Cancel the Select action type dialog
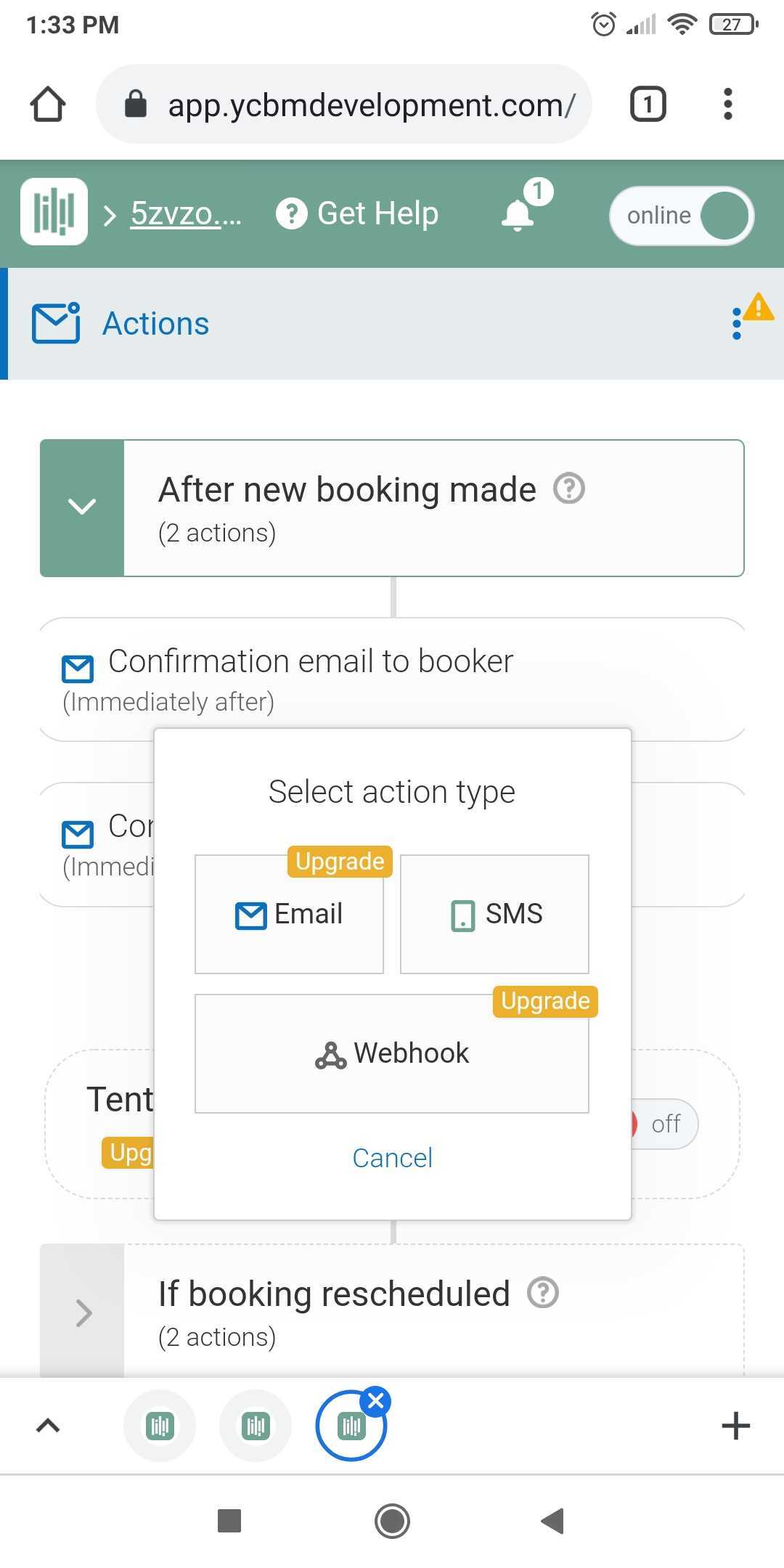The image size is (784, 1568). pyautogui.click(x=392, y=1158)
